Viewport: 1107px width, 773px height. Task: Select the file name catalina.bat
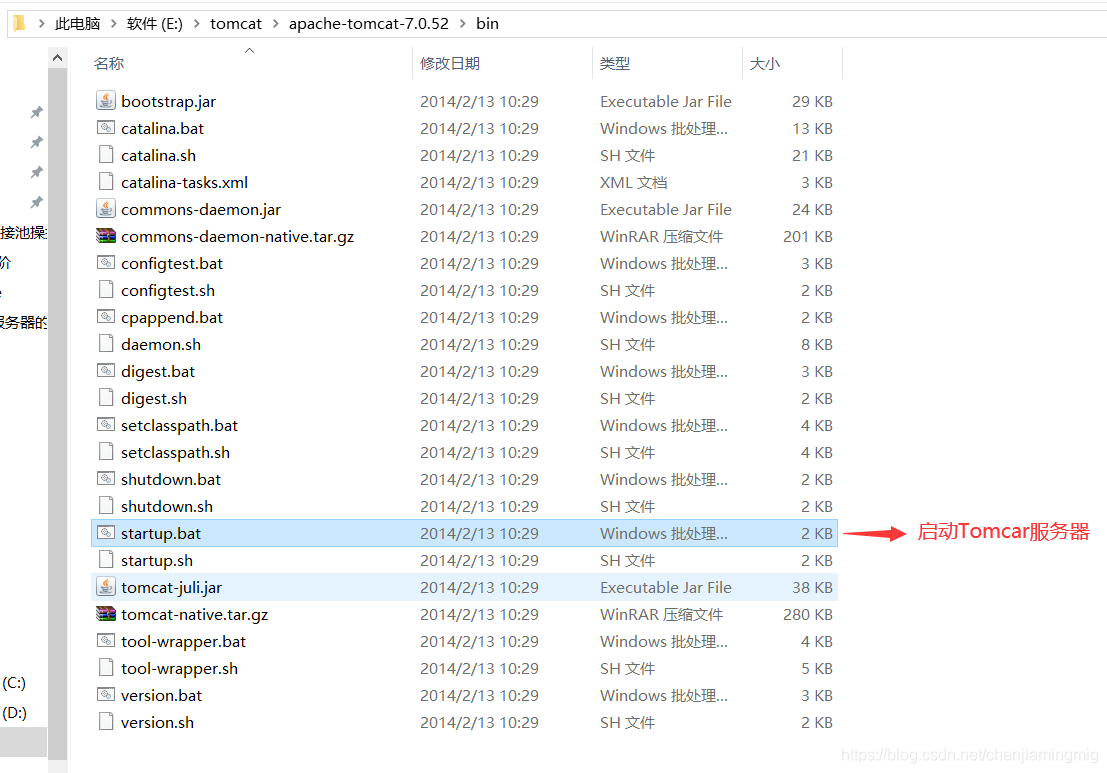tap(162, 128)
